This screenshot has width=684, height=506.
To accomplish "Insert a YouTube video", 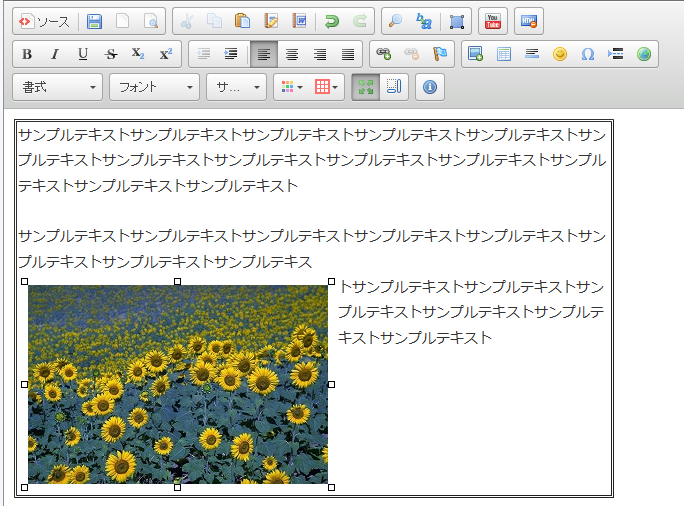I will point(492,22).
